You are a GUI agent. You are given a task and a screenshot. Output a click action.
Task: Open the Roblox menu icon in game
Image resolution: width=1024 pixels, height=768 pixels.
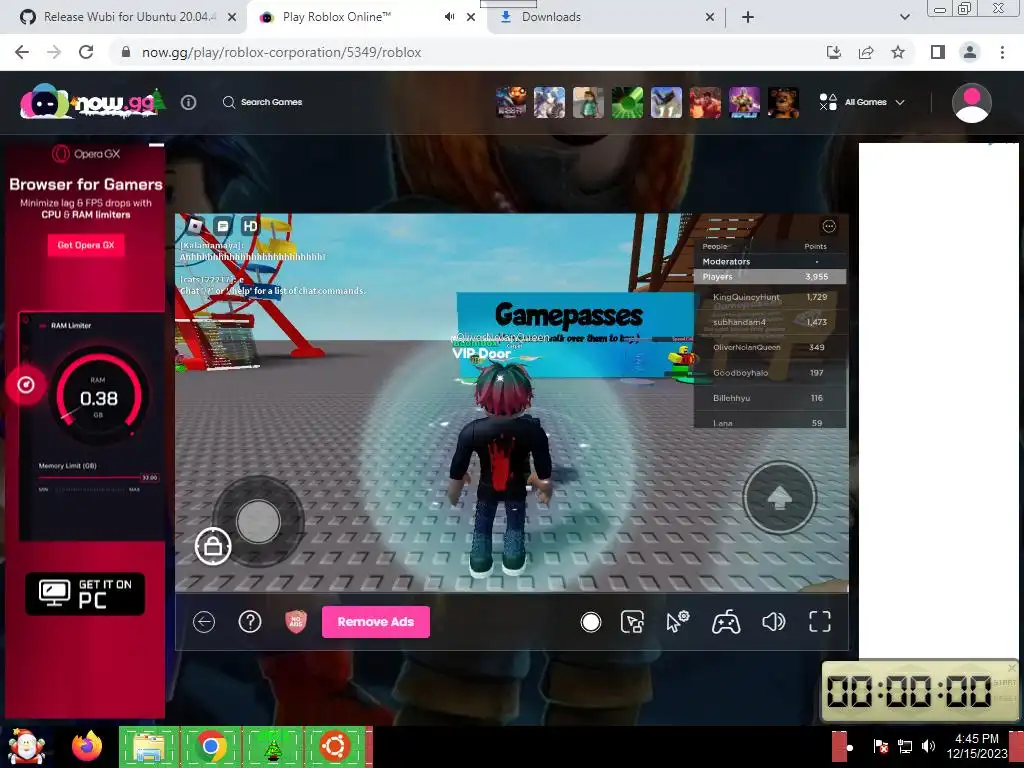[195, 227]
